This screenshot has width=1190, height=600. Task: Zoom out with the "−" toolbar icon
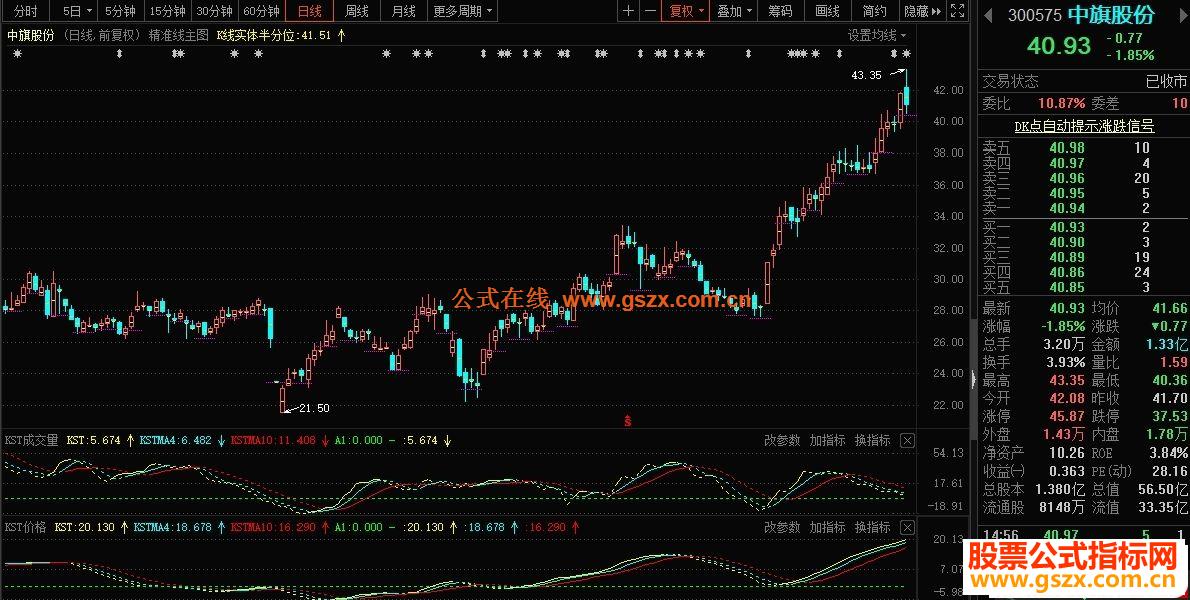pos(650,12)
